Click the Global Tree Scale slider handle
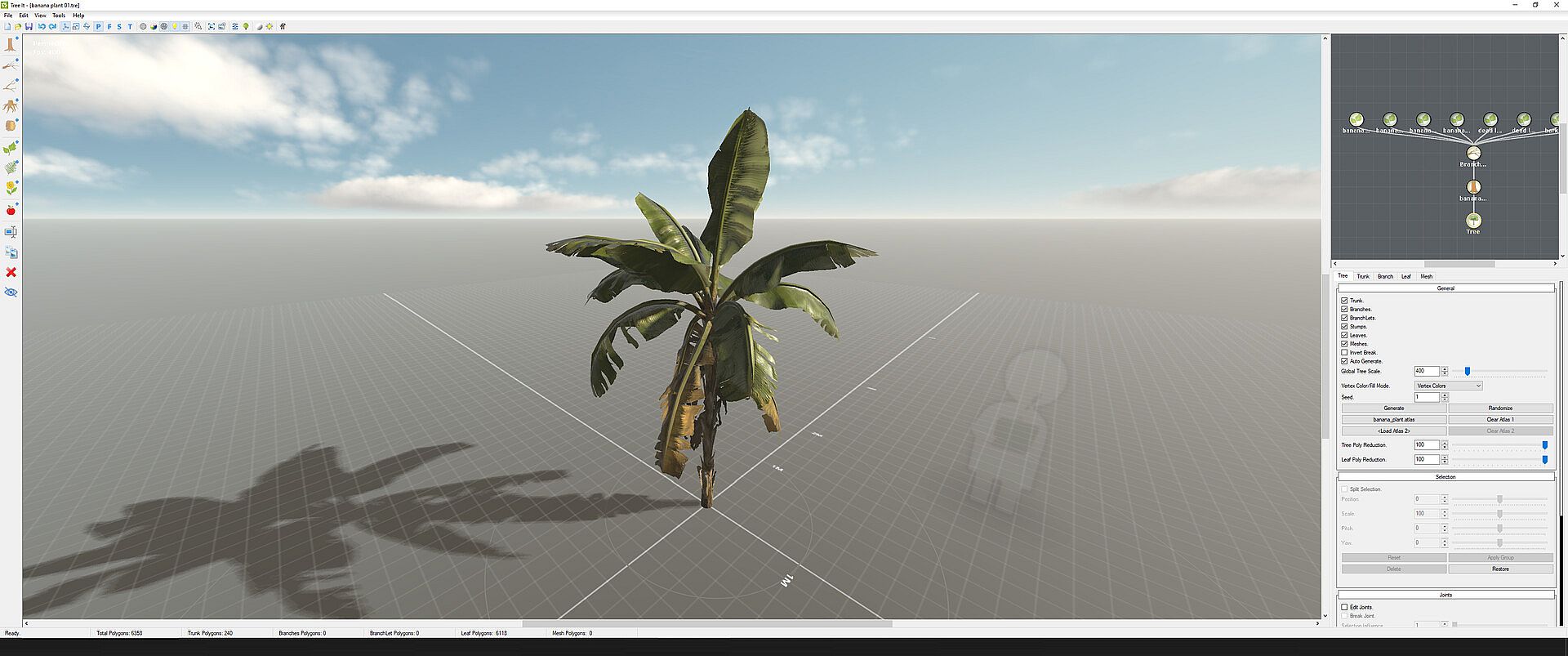 [1467, 372]
